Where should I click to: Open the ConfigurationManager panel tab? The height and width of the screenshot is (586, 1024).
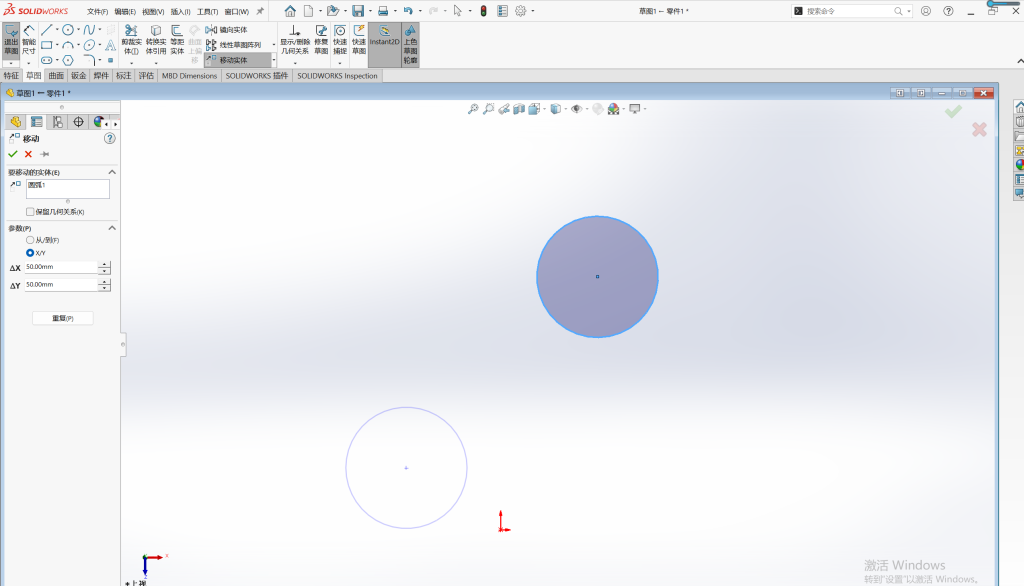coord(57,122)
